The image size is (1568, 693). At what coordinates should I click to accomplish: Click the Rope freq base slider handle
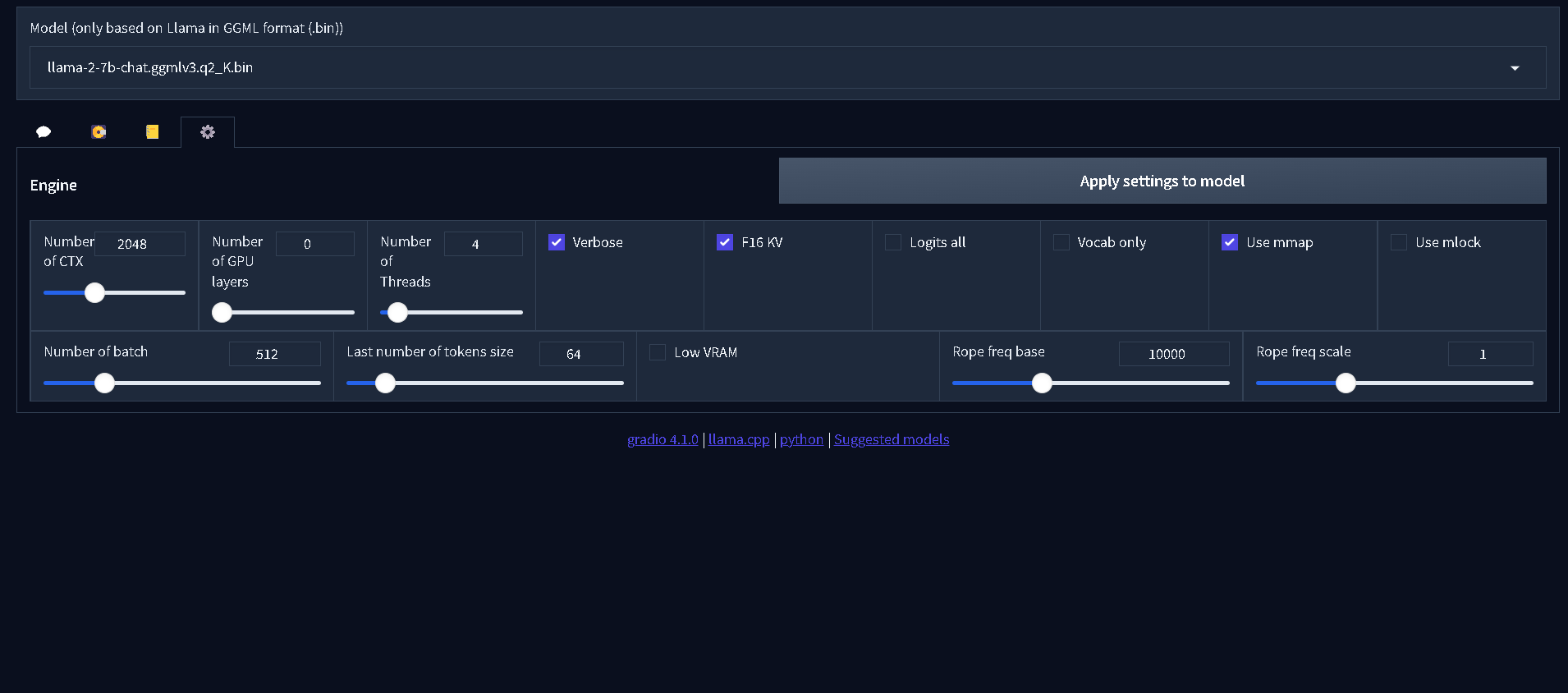(x=1042, y=383)
